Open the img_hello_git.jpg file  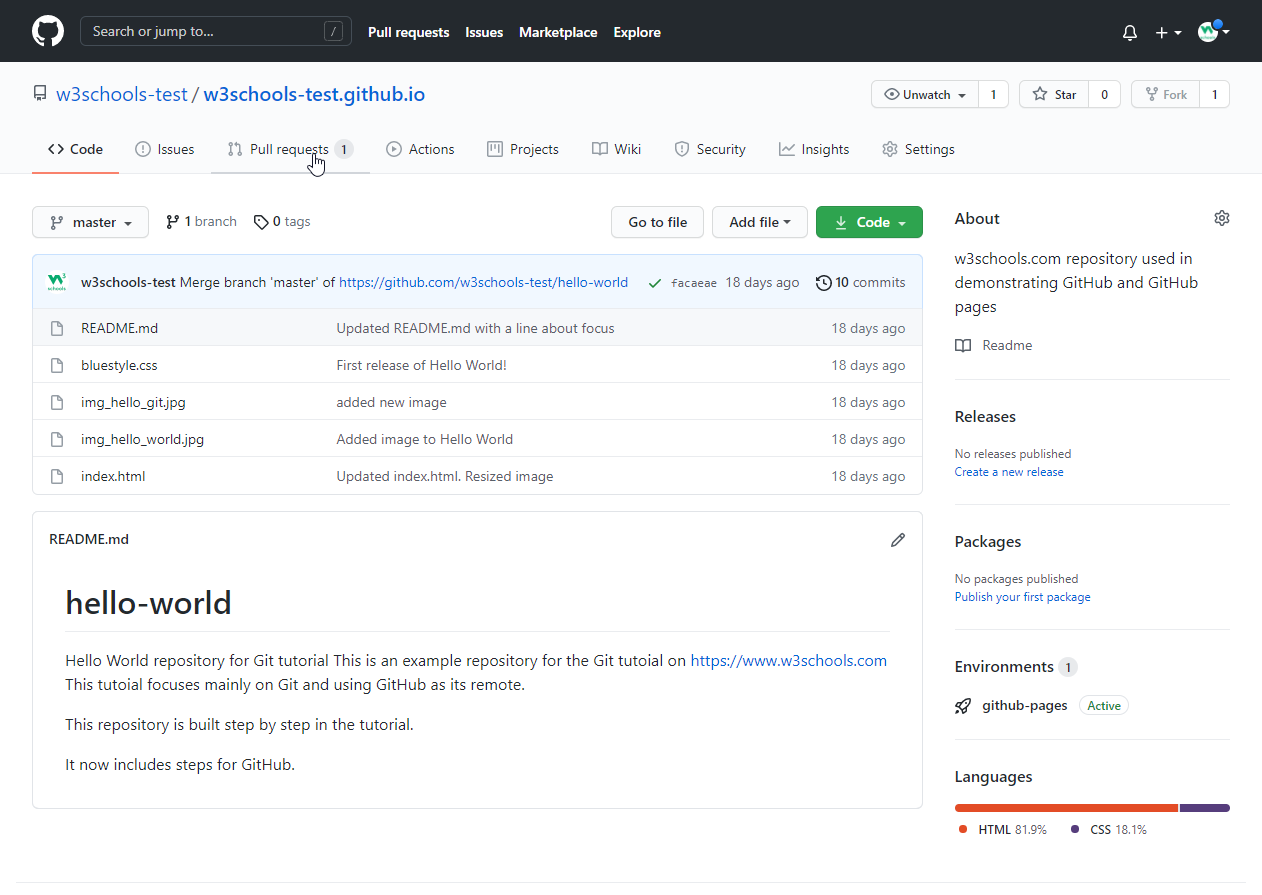coord(133,402)
